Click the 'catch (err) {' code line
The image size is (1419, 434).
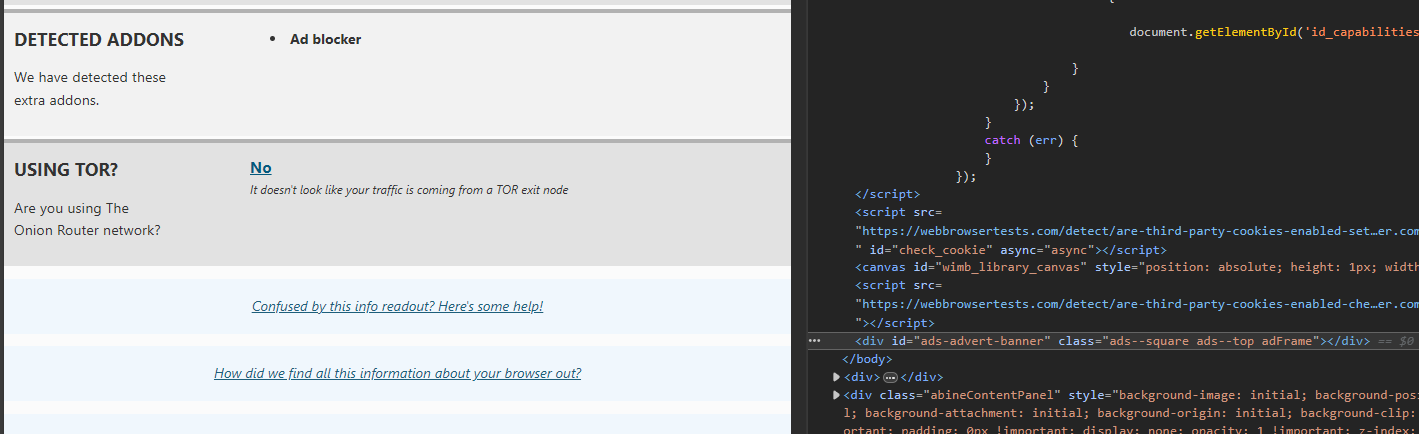tap(1032, 140)
